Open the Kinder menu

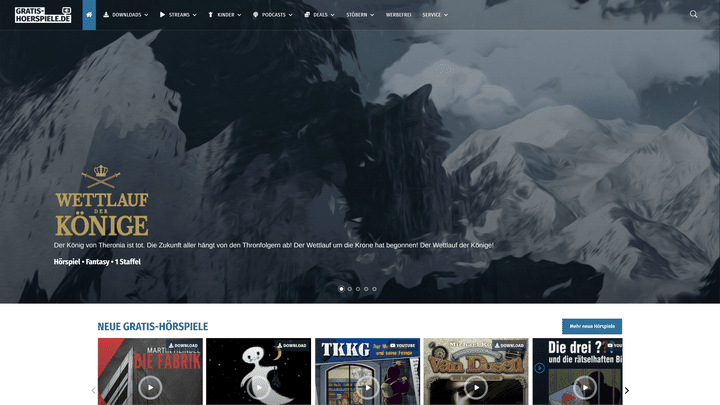225,15
